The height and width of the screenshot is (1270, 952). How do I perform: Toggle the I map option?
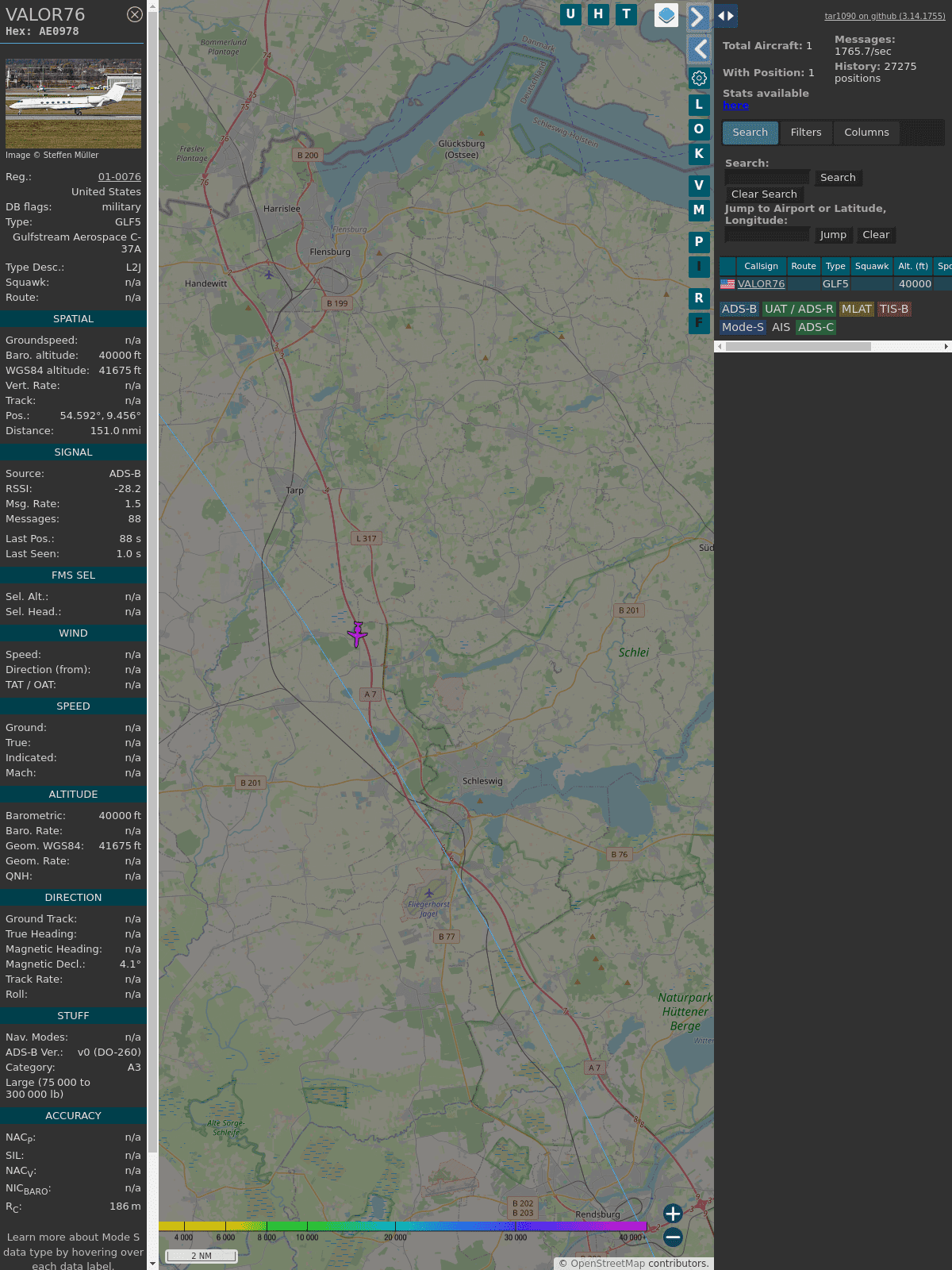click(x=699, y=267)
